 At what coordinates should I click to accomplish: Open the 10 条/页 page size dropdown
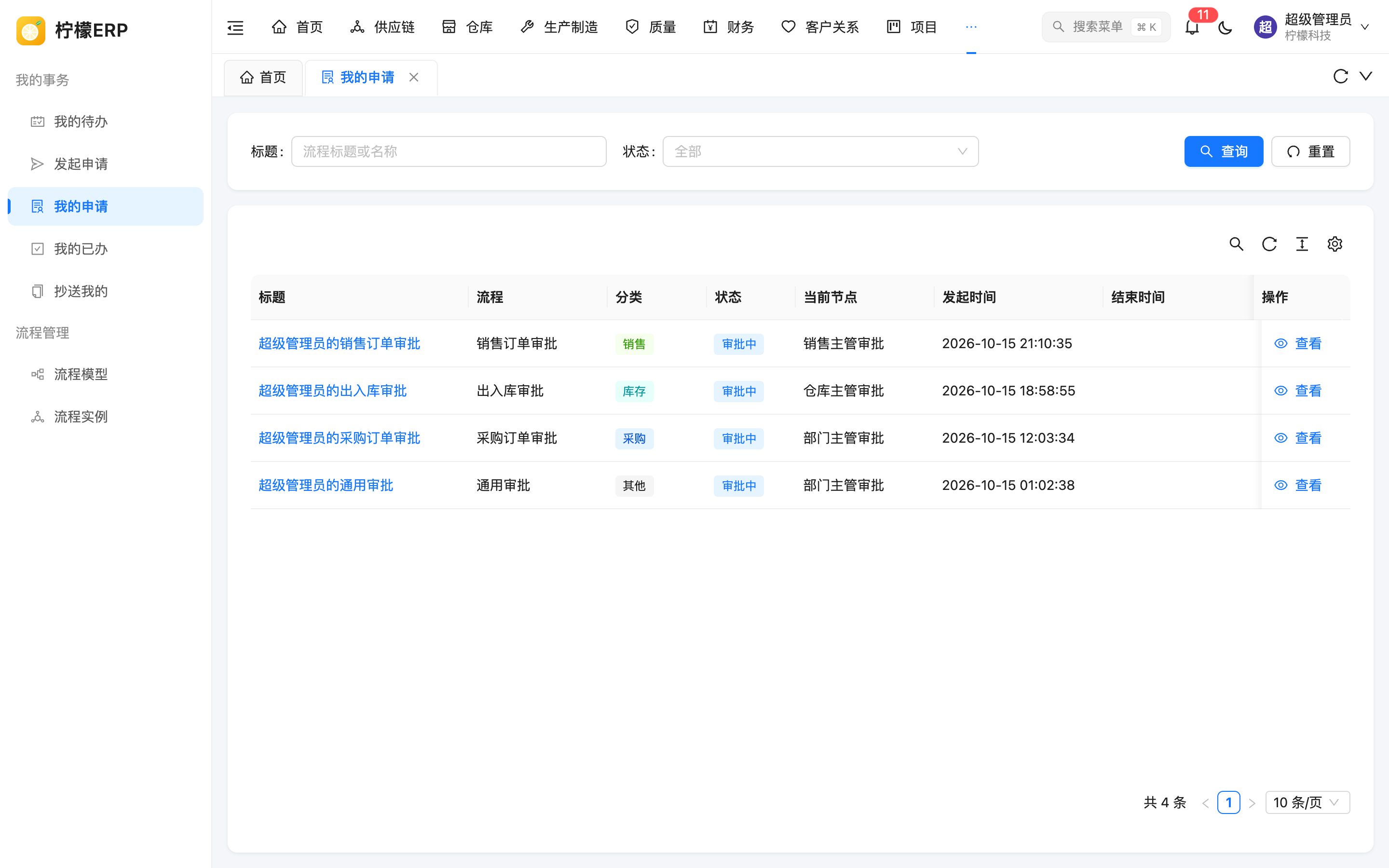pyautogui.click(x=1307, y=802)
